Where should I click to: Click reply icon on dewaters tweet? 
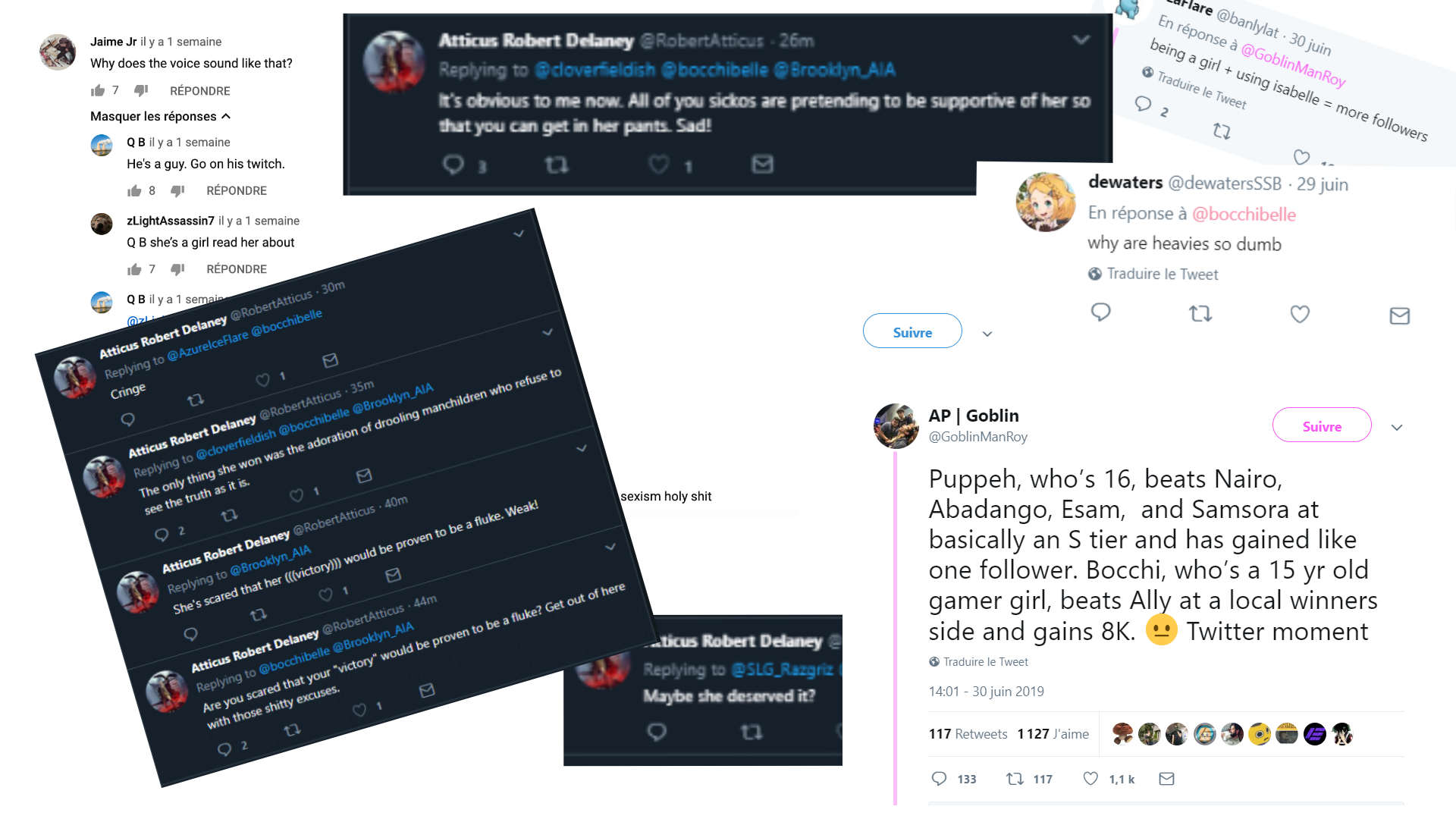[1100, 312]
